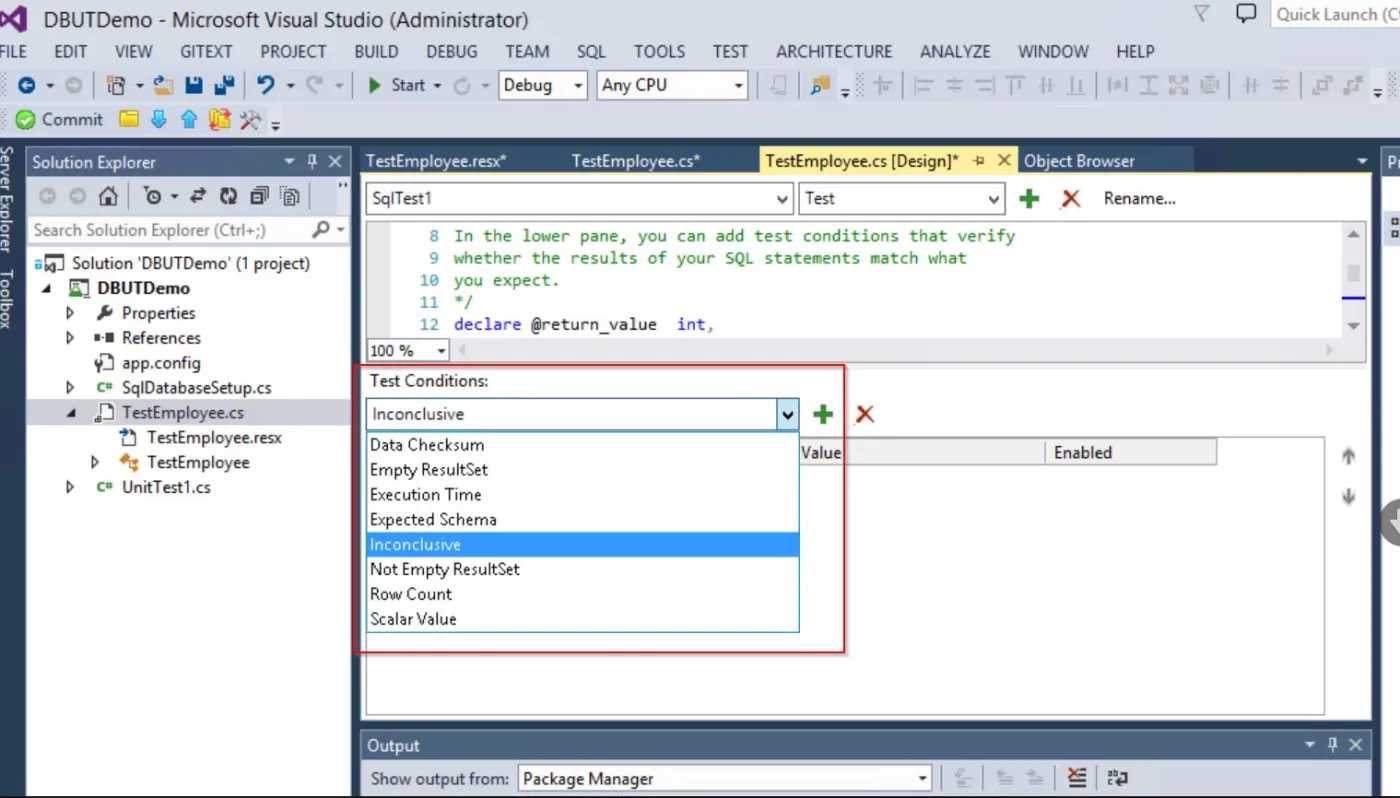The width and height of the screenshot is (1400, 798).
Task: Select Data Checksum from the conditions list
Action: [582, 445]
